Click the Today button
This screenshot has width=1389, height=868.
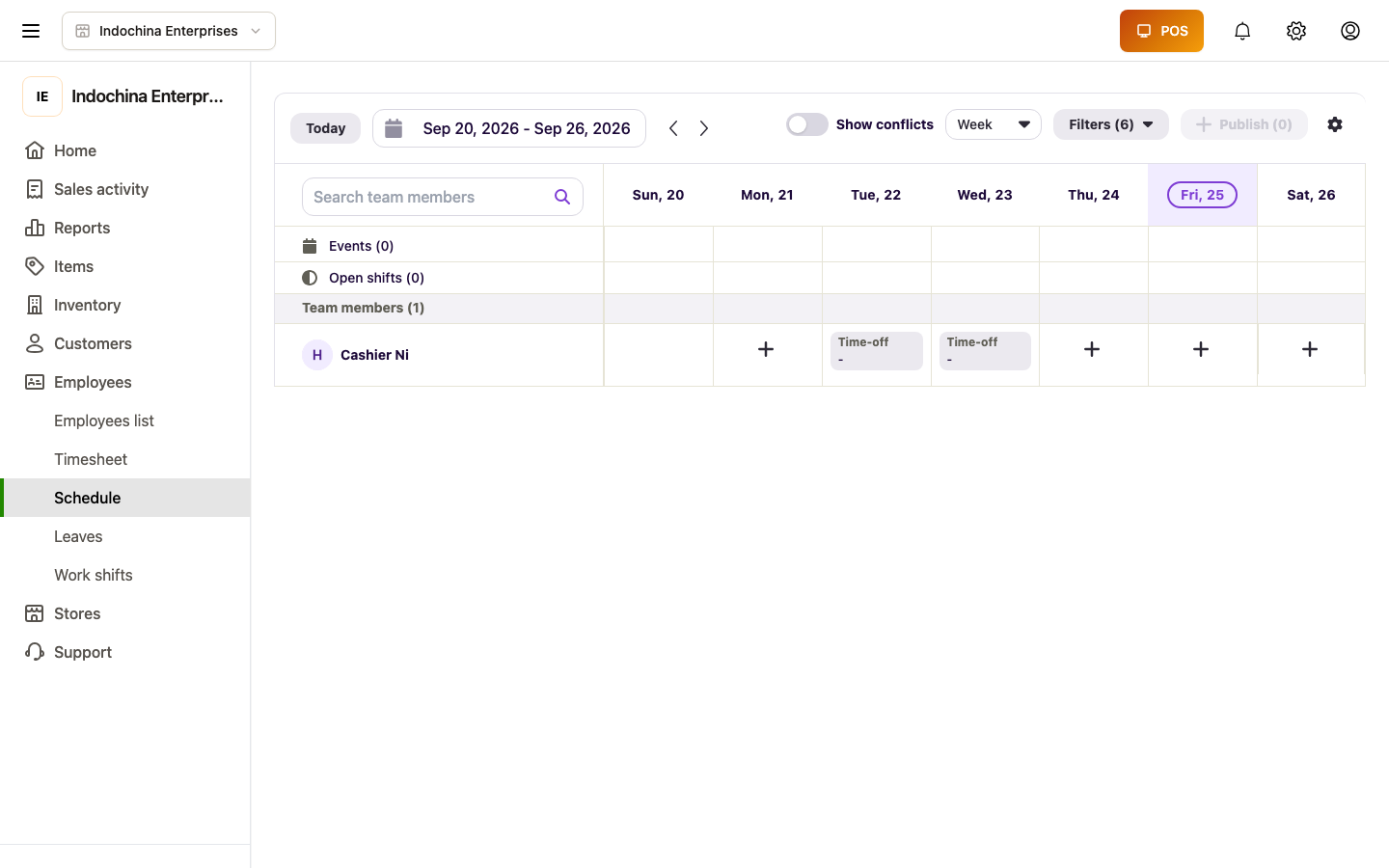[326, 128]
